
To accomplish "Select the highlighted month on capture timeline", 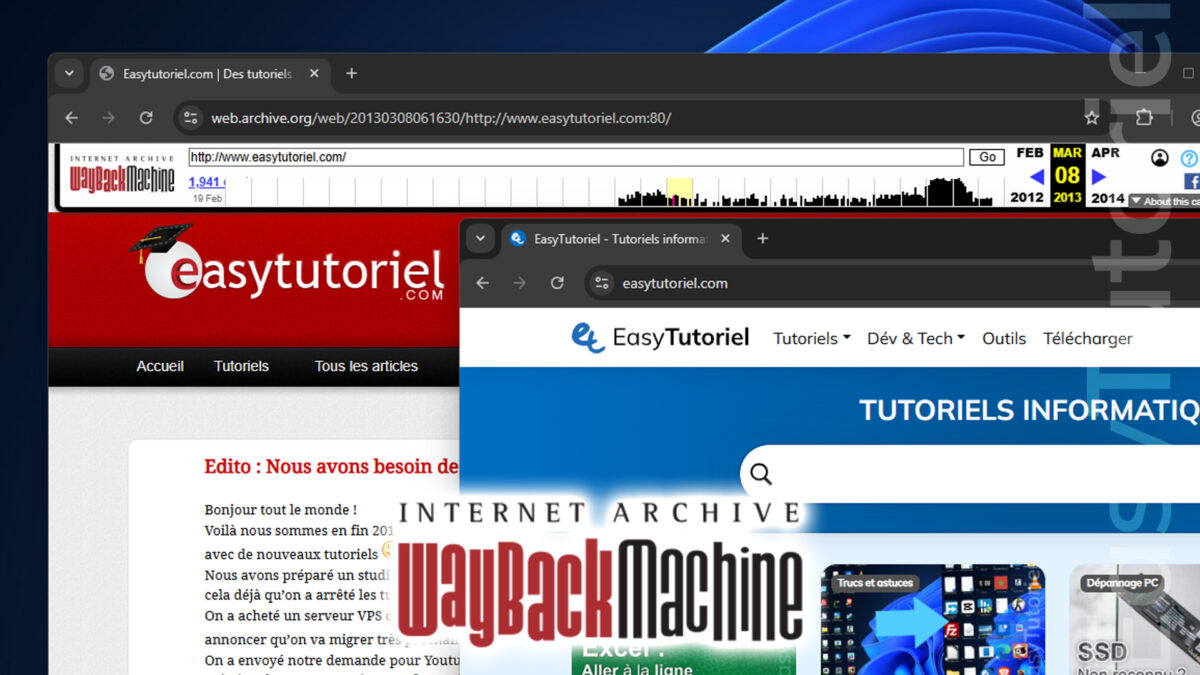I will pos(679,192).
